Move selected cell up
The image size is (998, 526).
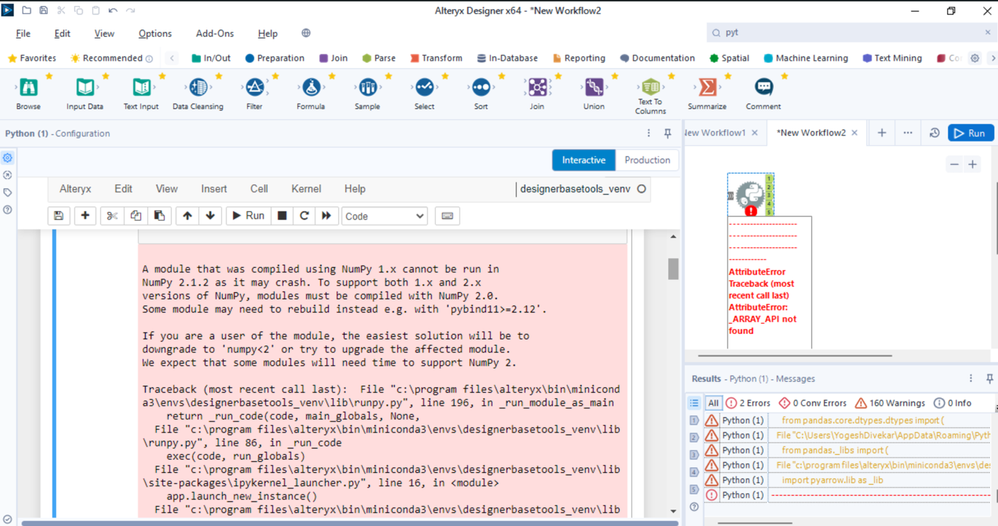pyautogui.click(x=187, y=216)
